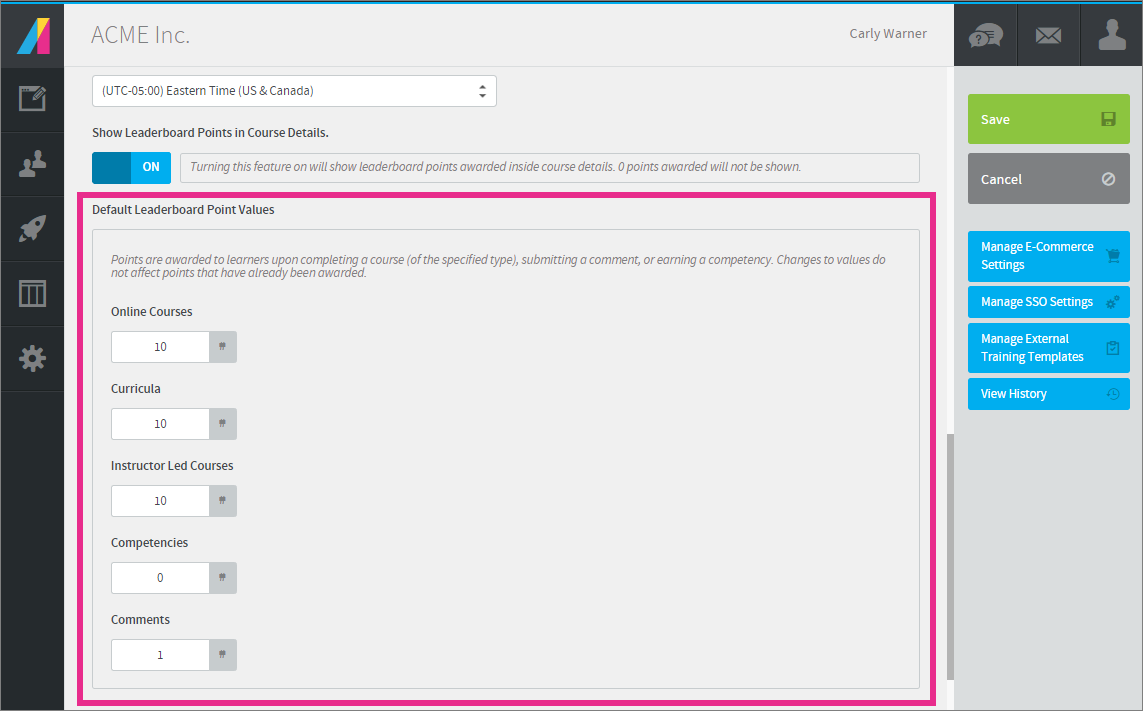Open the Users sidebar icon
Screen dimensions: 1143x711
click(32, 164)
